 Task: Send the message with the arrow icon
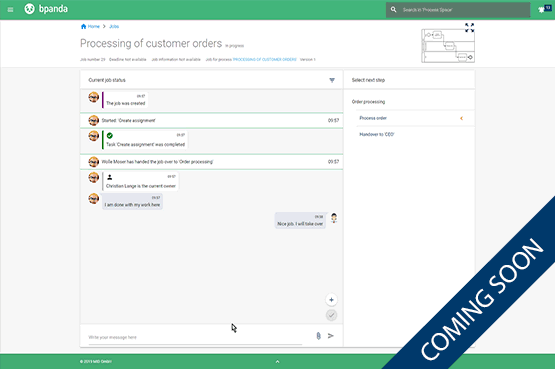[x=331, y=336]
